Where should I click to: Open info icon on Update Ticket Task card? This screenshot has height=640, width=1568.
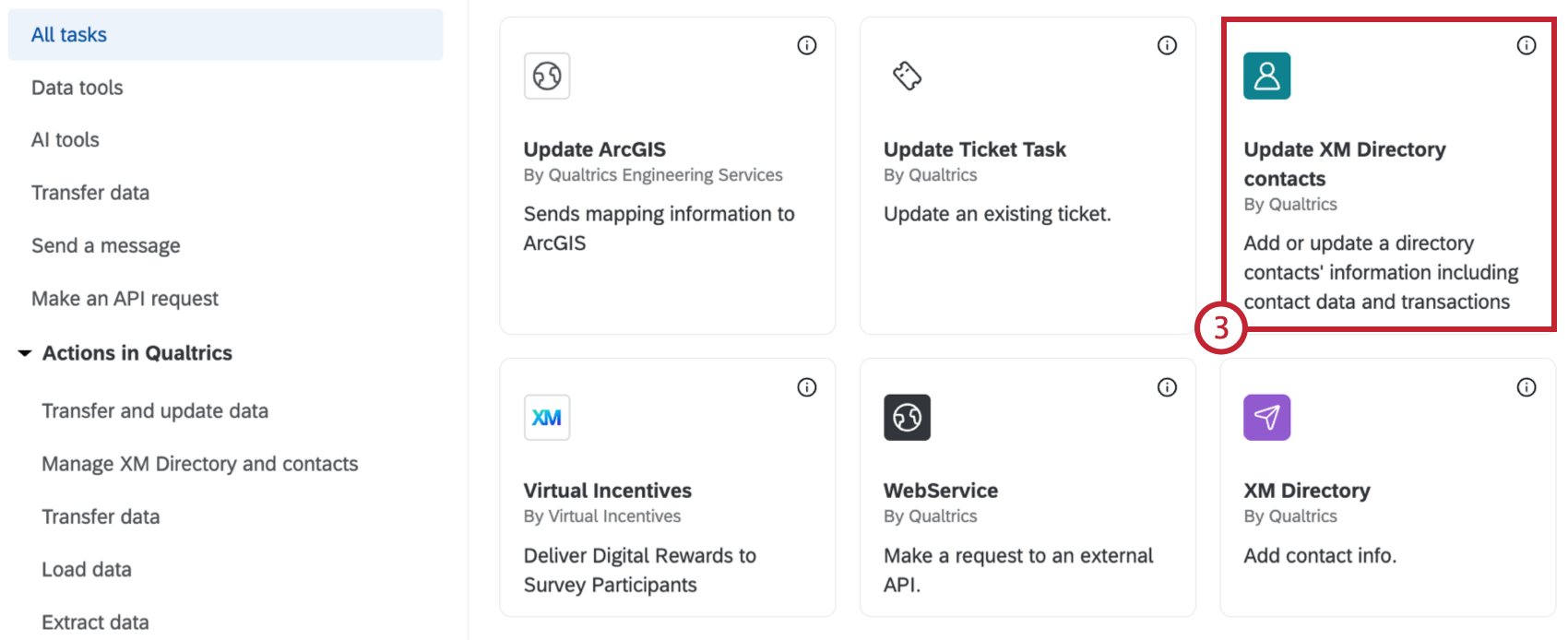pos(1167,45)
